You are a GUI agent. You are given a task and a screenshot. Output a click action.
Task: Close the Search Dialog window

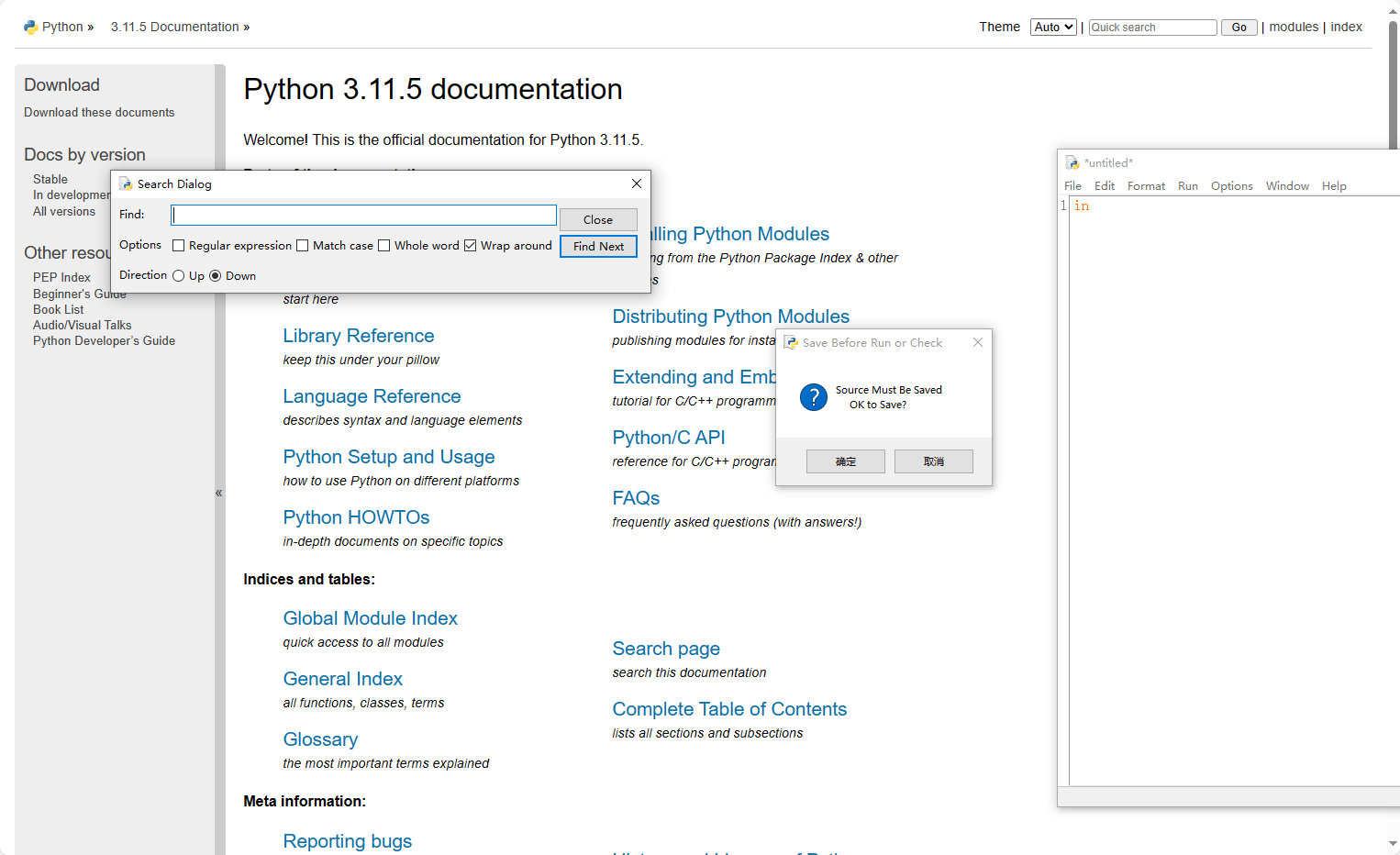pyautogui.click(x=637, y=183)
